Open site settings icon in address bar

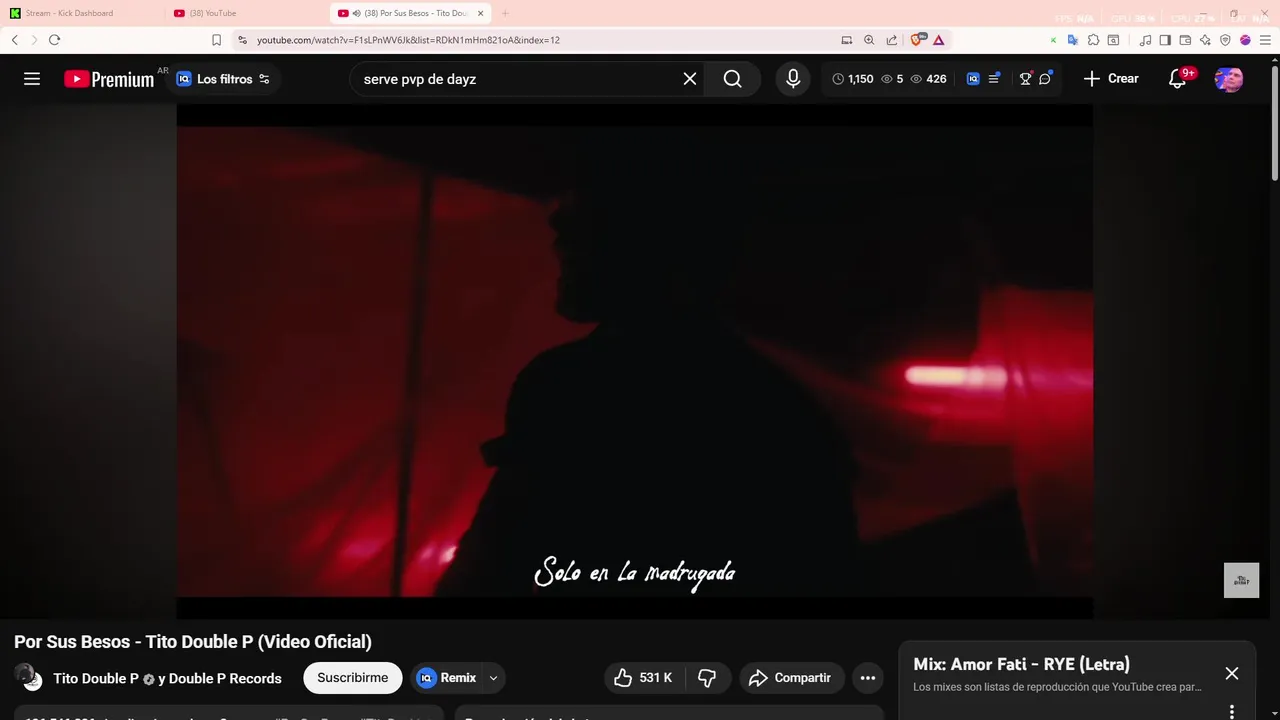click(x=242, y=40)
